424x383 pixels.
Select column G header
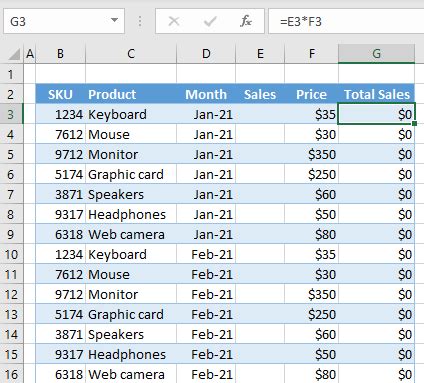coord(376,54)
